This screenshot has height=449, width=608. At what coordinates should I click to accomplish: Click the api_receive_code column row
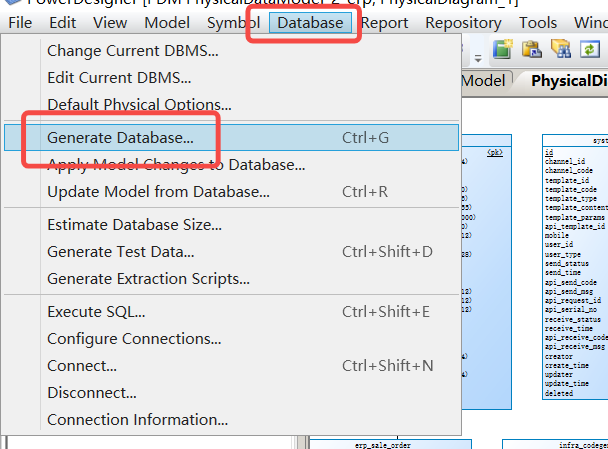[576, 338]
